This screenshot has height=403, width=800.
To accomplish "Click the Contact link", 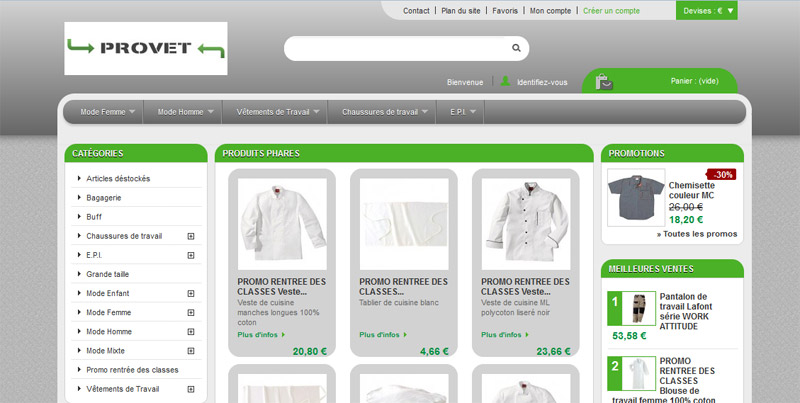I will coord(416,11).
